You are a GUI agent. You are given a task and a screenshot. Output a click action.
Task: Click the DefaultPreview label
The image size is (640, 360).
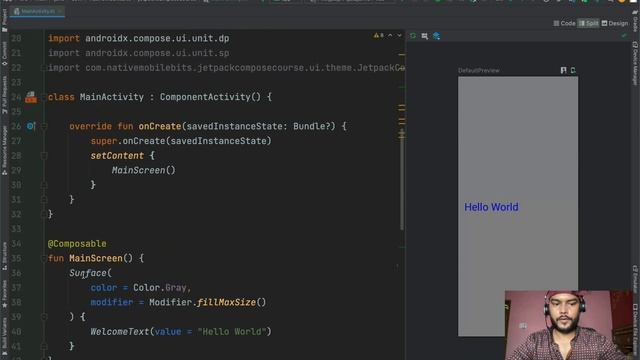(x=478, y=71)
